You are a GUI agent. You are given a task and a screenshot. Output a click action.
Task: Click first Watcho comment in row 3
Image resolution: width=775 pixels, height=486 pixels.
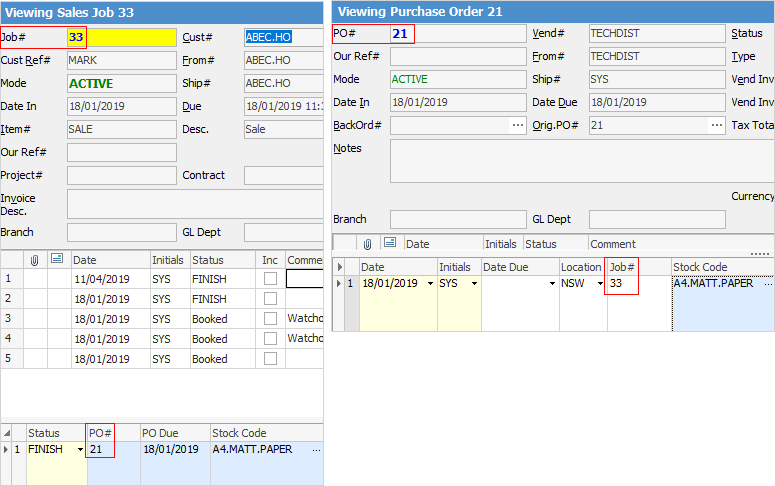304,318
